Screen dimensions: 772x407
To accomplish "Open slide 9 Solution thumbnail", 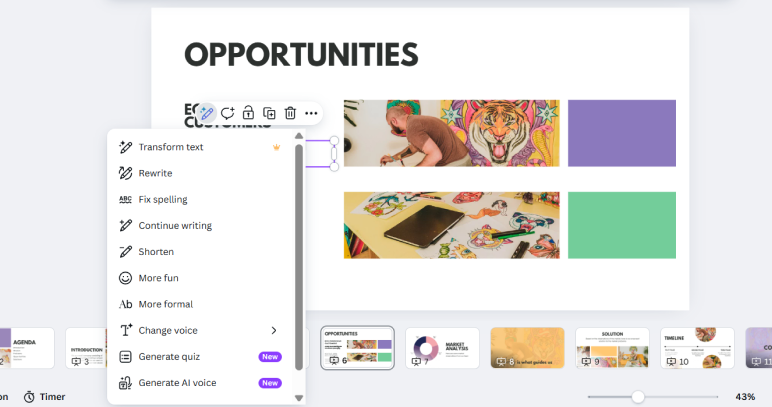I will (x=612, y=348).
